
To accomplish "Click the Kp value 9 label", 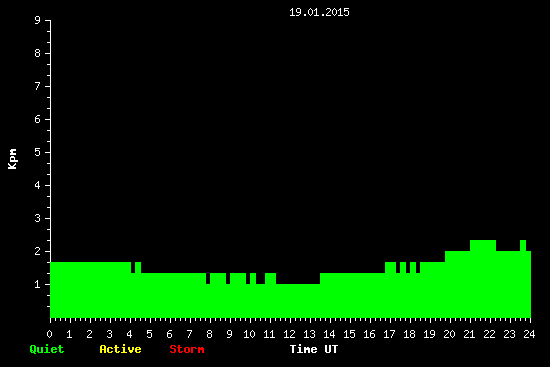I will point(38,20).
